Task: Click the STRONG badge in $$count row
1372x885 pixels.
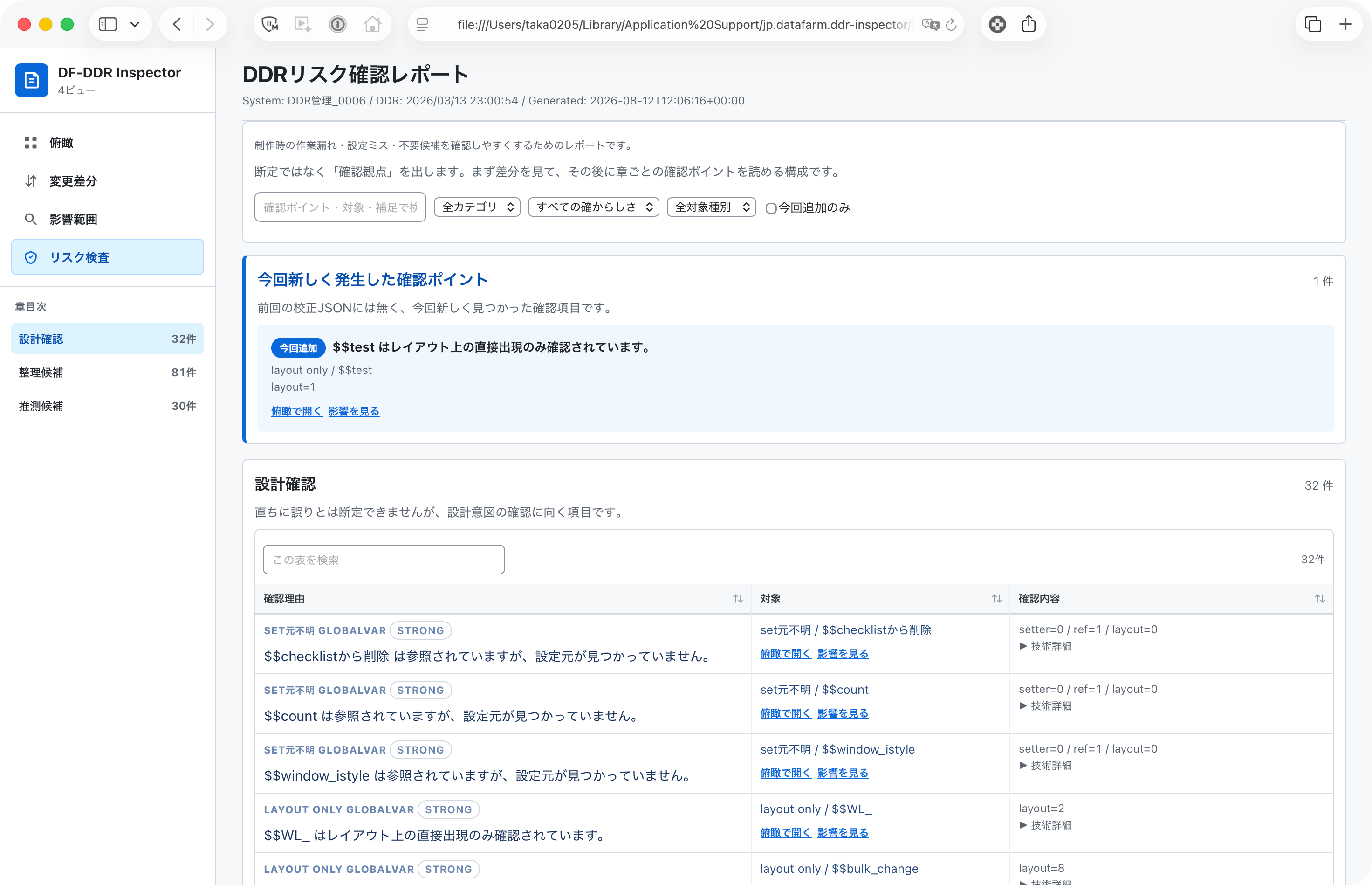Action: (x=420, y=690)
